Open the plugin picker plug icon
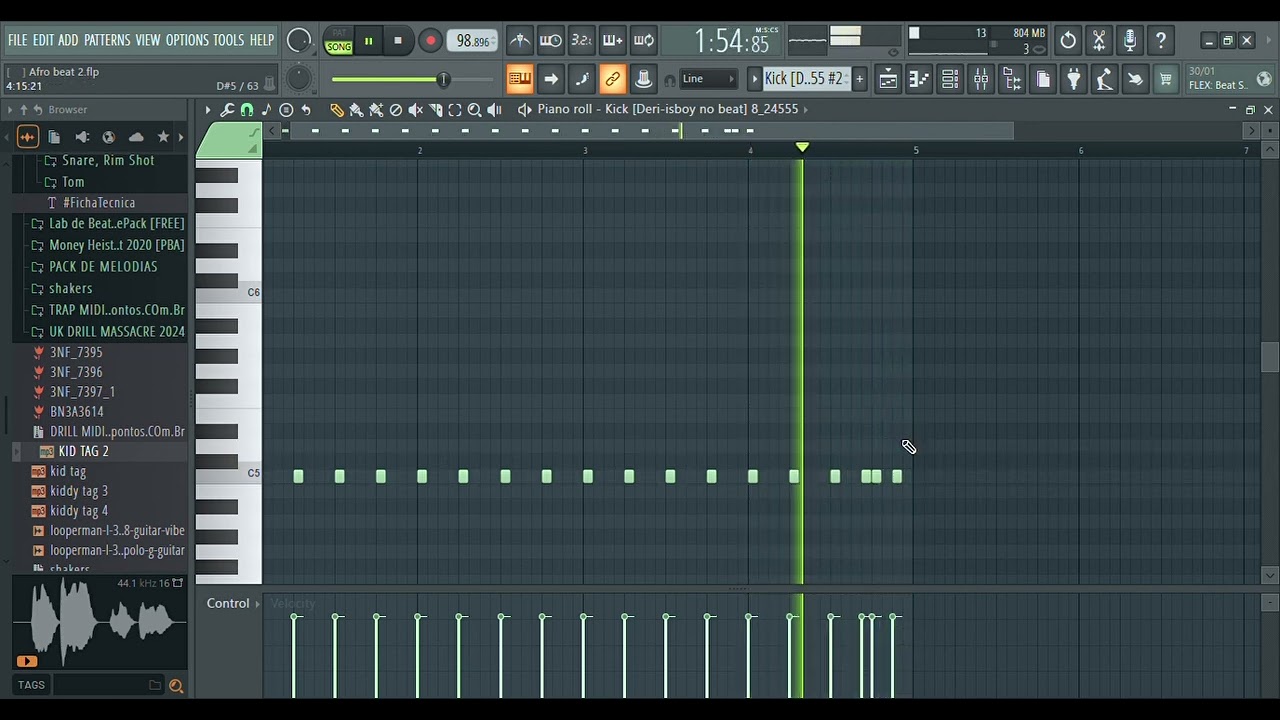 pos(1073,79)
